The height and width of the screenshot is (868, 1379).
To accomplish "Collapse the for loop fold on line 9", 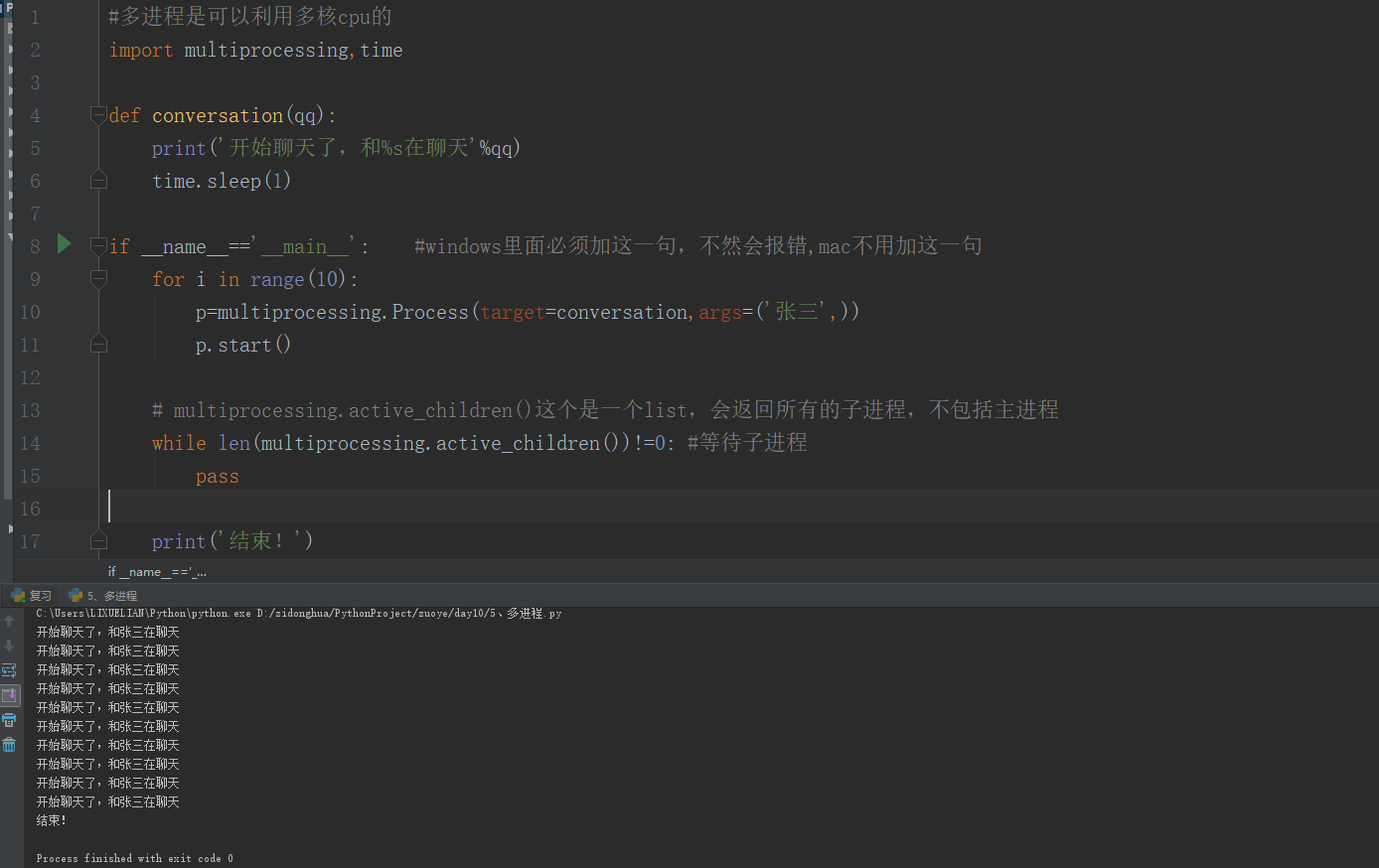I will tap(98, 279).
